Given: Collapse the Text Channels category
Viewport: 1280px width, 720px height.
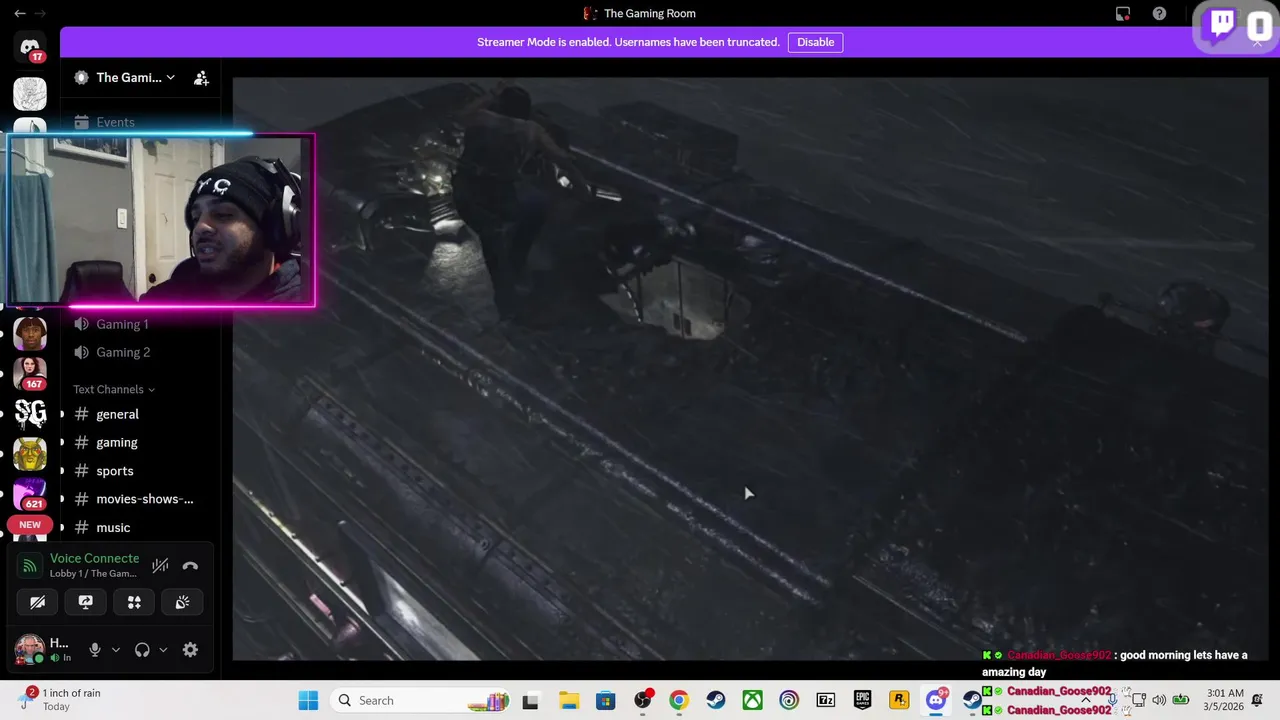Looking at the screenshot, I should [114, 389].
